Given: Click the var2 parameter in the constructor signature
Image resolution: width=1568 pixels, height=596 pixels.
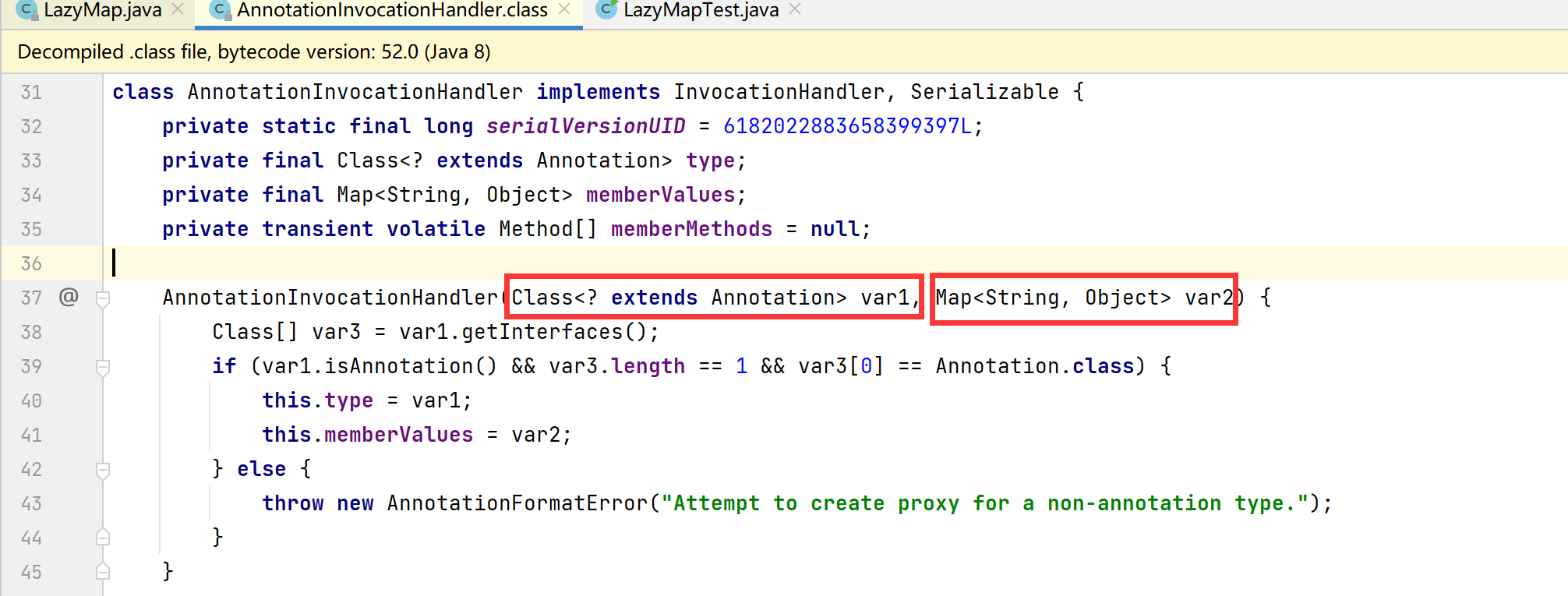Looking at the screenshot, I should click(x=1210, y=298).
